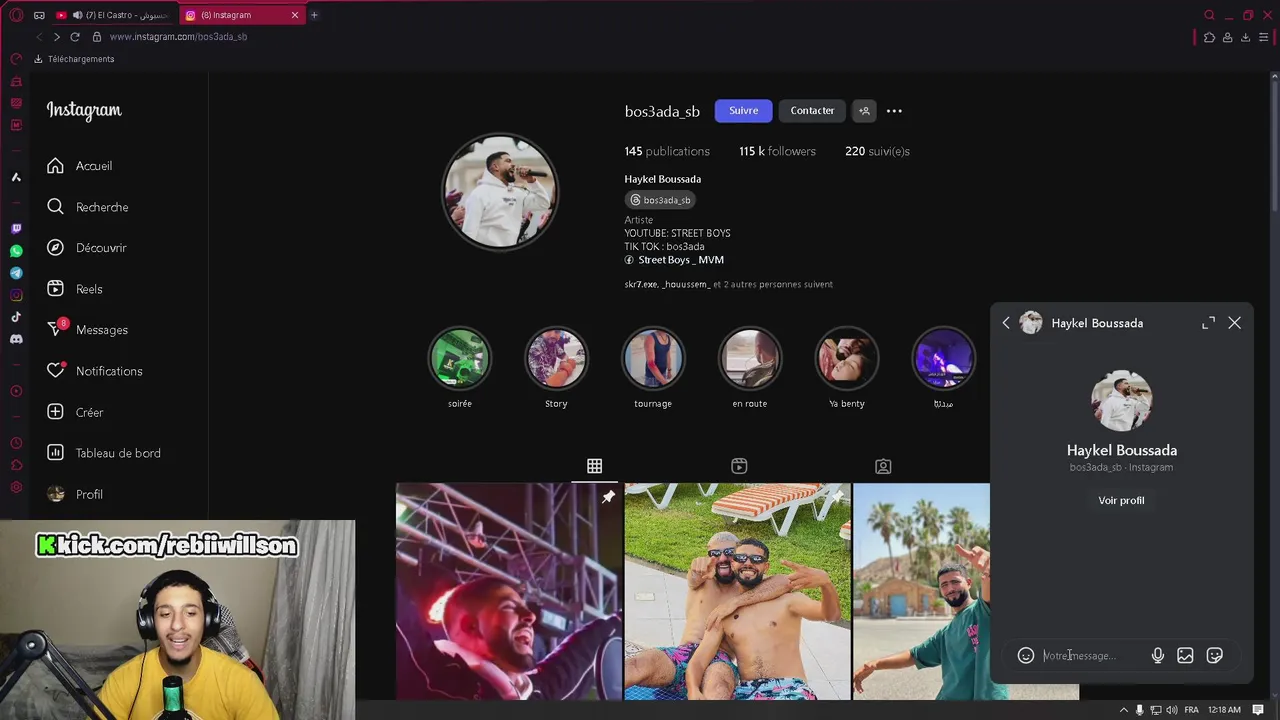Select the Reels tab on profile
Image resolution: width=1280 pixels, height=720 pixels.
tap(739, 466)
